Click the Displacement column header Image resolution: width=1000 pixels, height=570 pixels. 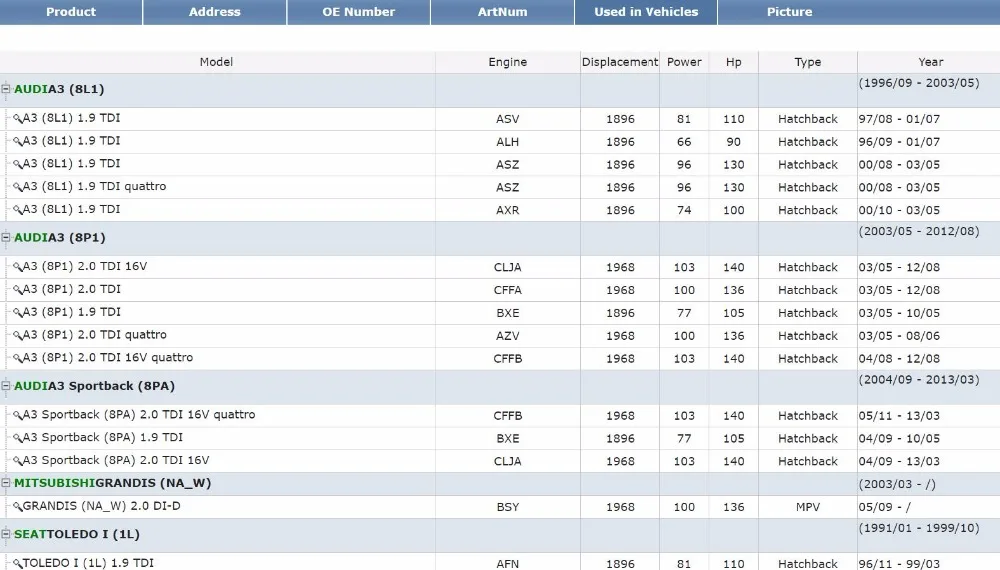(x=620, y=62)
